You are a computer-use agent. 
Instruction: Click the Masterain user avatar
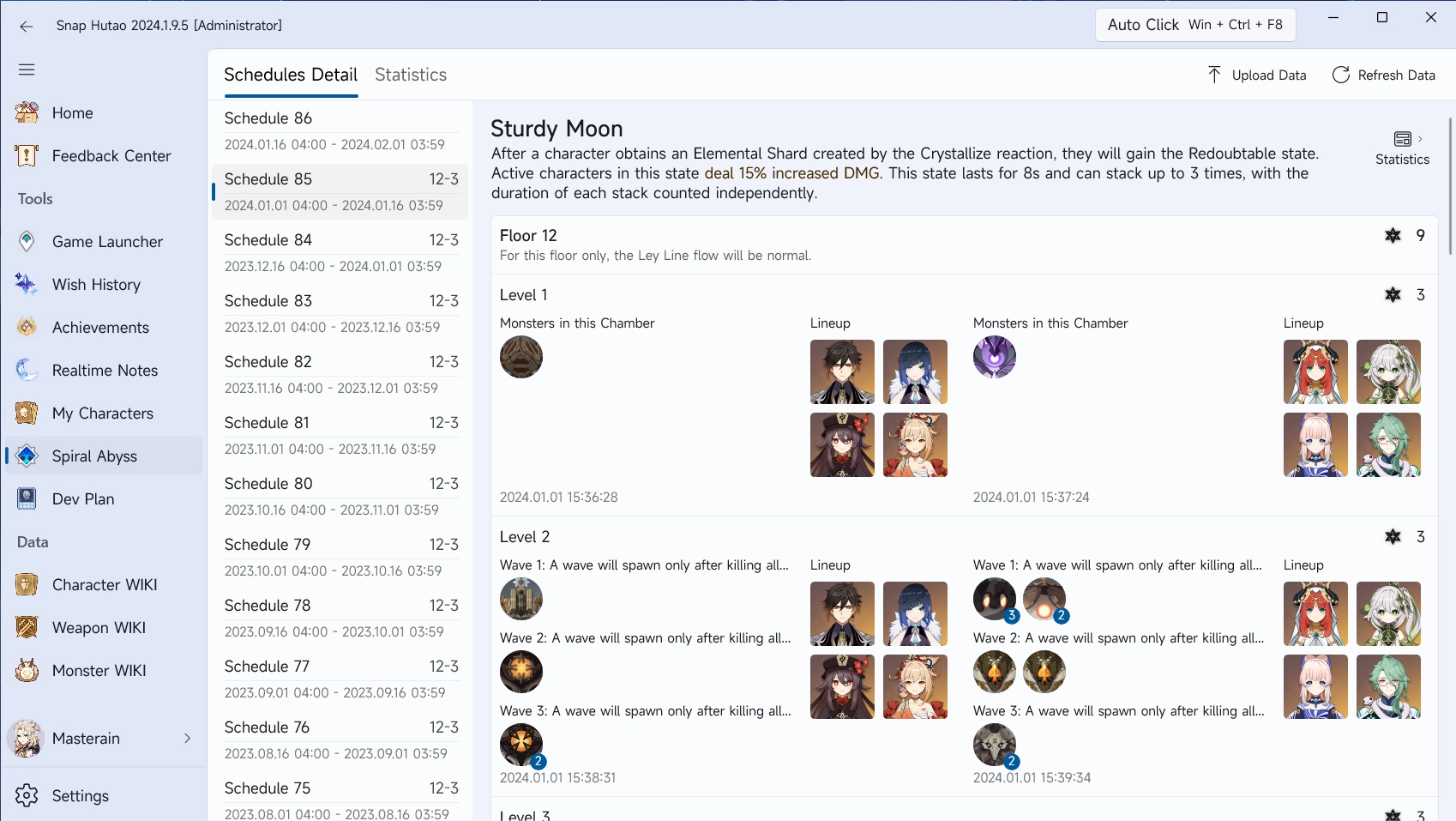[27, 739]
